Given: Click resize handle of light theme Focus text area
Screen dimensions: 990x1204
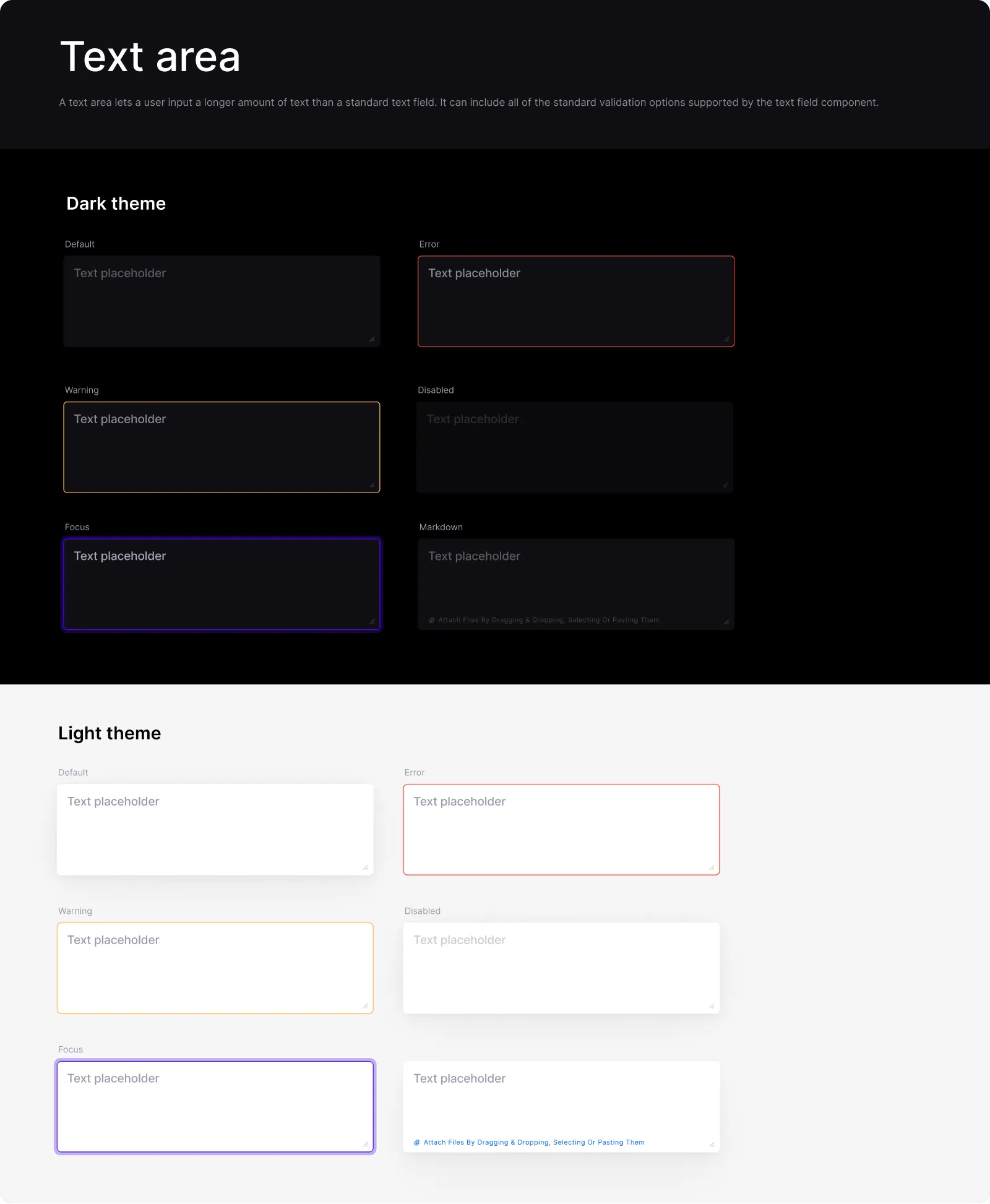Looking at the screenshot, I should tap(366, 1145).
